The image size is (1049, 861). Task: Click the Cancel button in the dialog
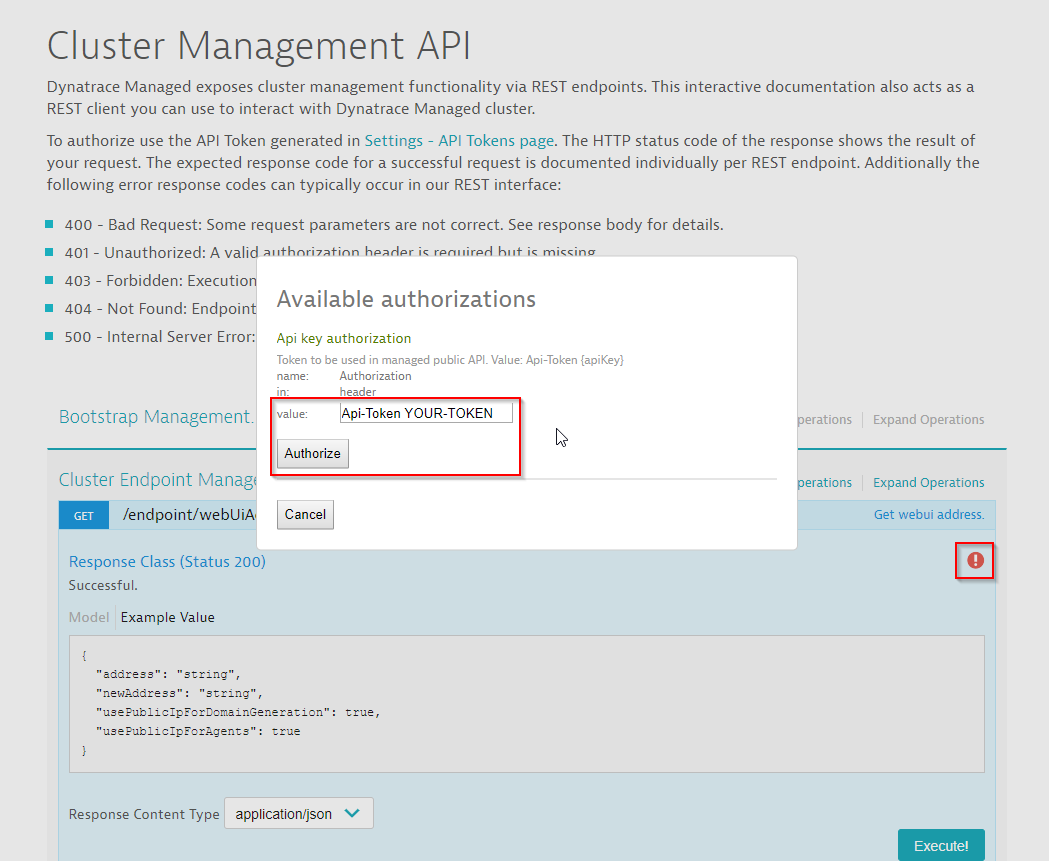point(305,514)
